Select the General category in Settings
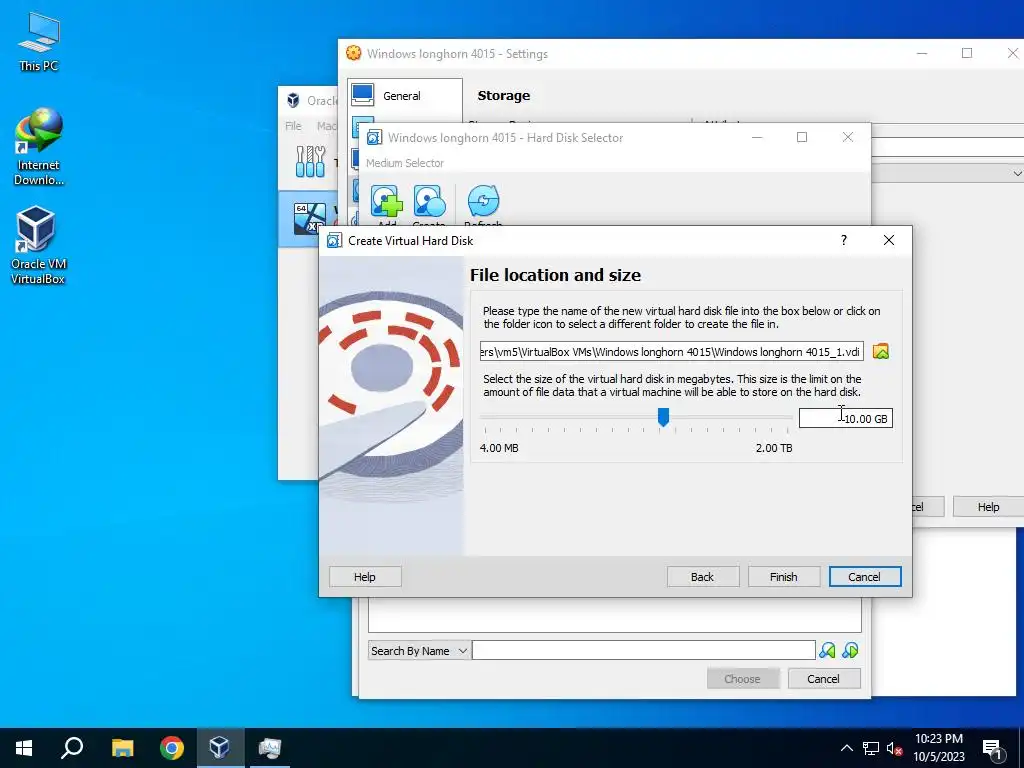Viewport: 1024px width, 768px height. 404,96
